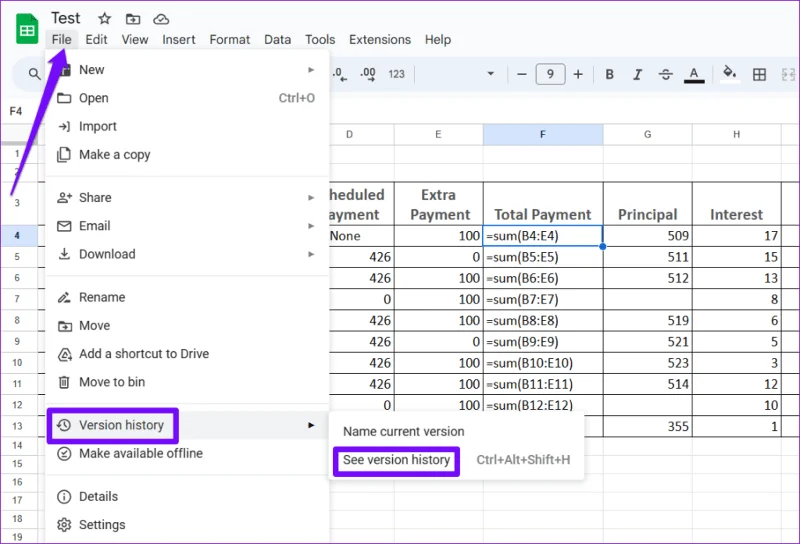Select the Interest header cell
The height and width of the screenshot is (544, 800).
click(736, 204)
